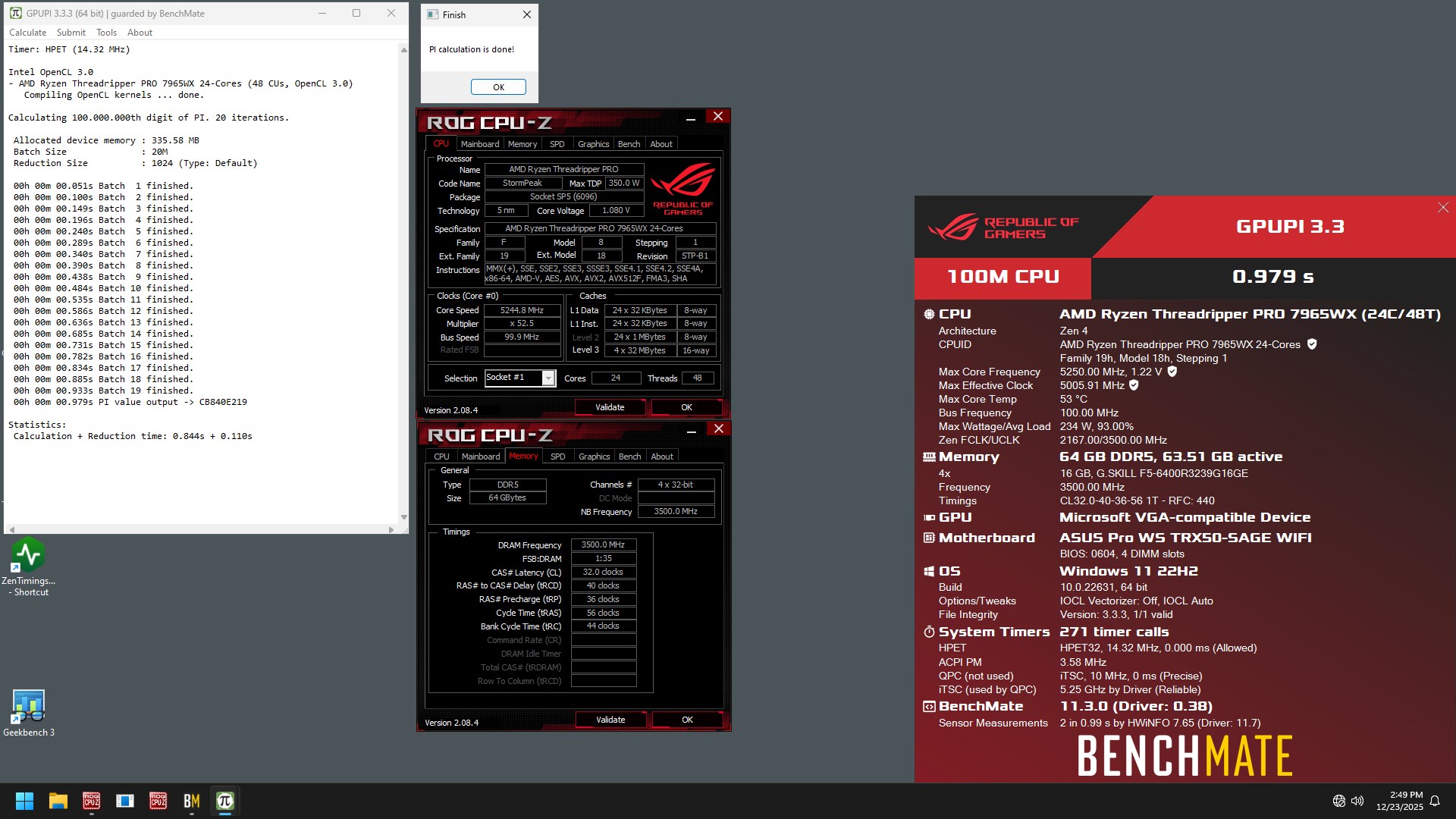
Task: Switch to Memory tab in upper CPU-Z
Action: coord(522,144)
